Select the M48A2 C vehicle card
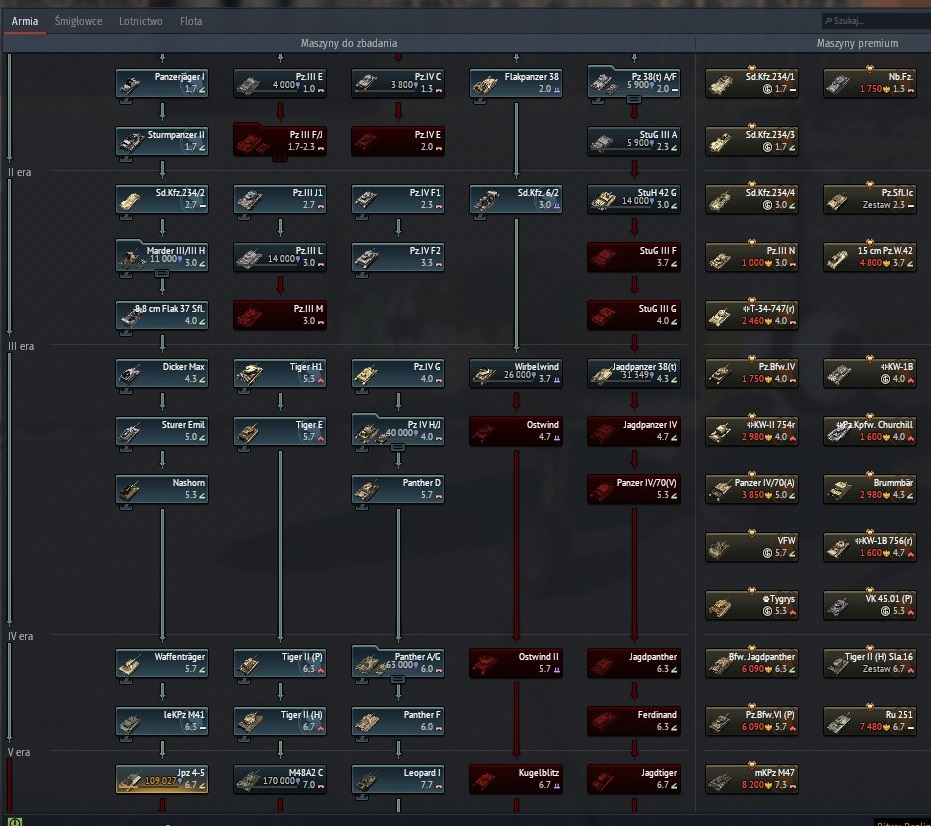Viewport: 931px width, 826px height. 280,779
